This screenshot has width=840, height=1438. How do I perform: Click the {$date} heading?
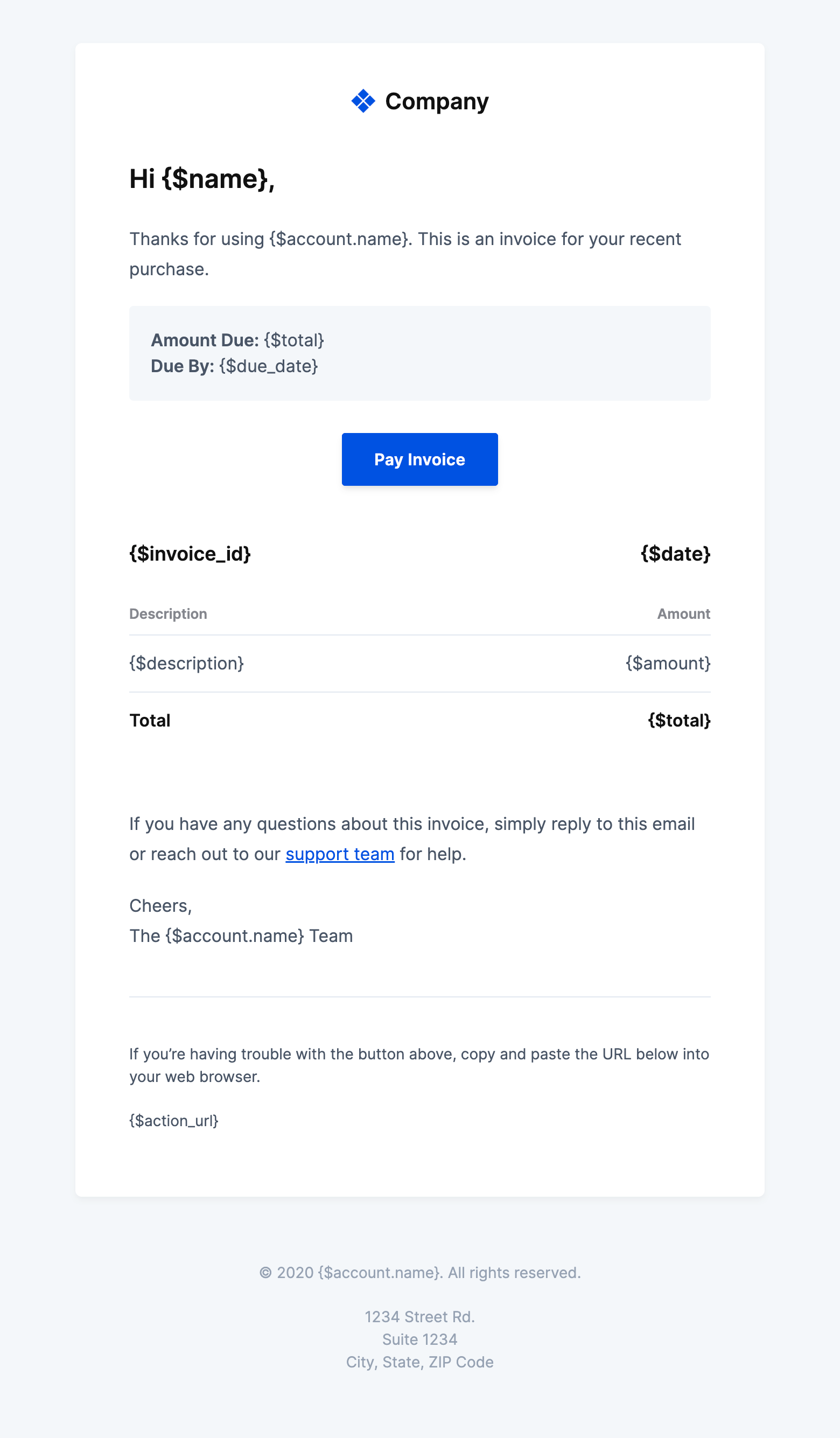pos(675,554)
